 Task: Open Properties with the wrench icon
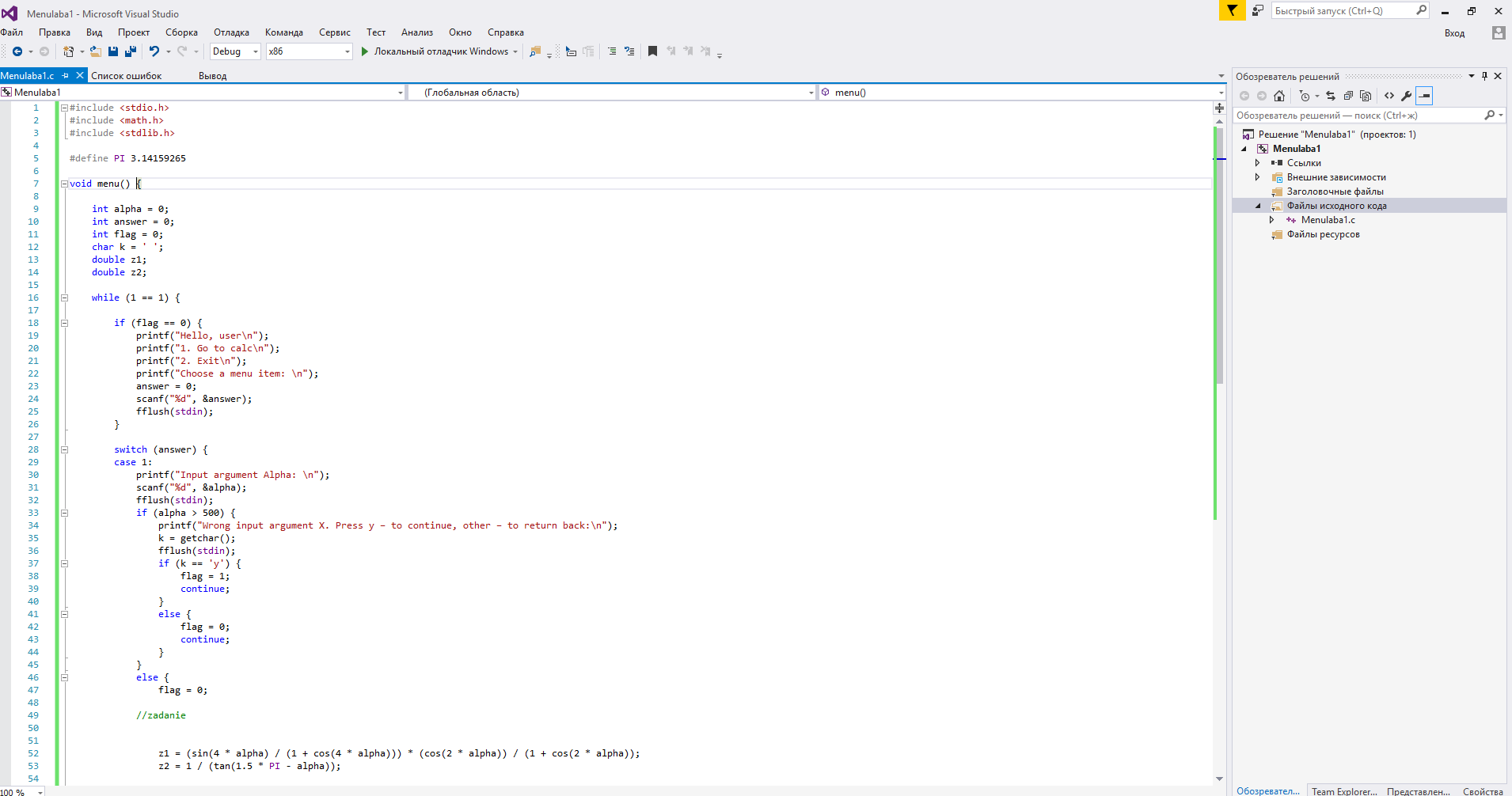tap(1407, 96)
